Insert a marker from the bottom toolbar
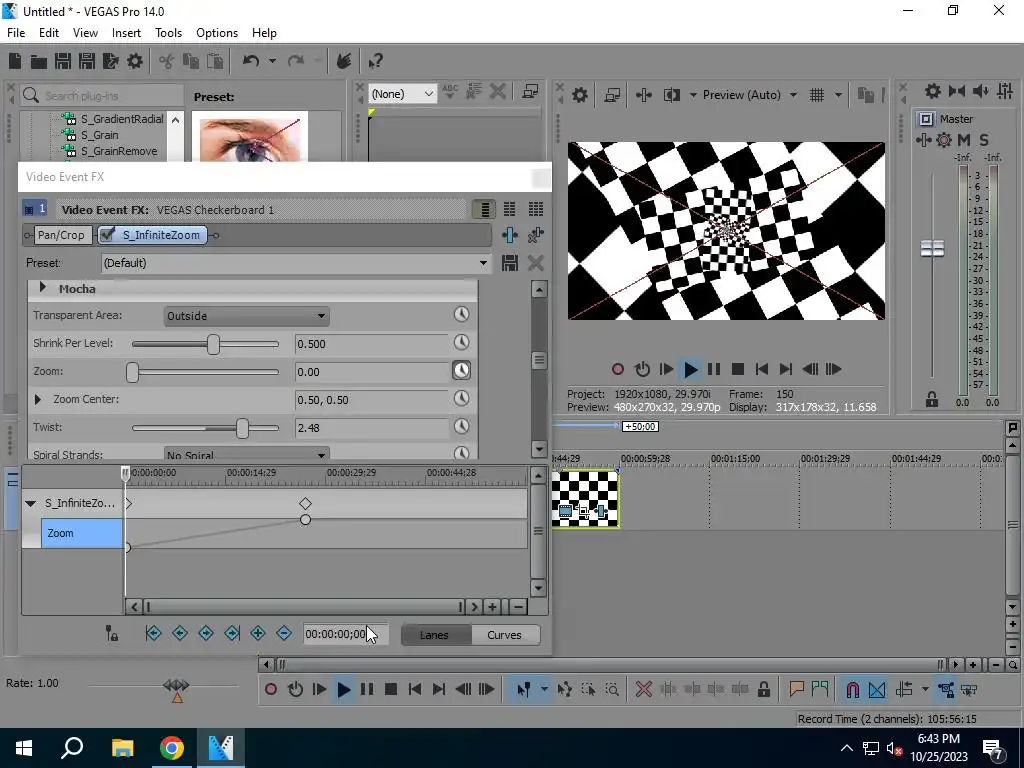1024x768 pixels. click(796, 690)
